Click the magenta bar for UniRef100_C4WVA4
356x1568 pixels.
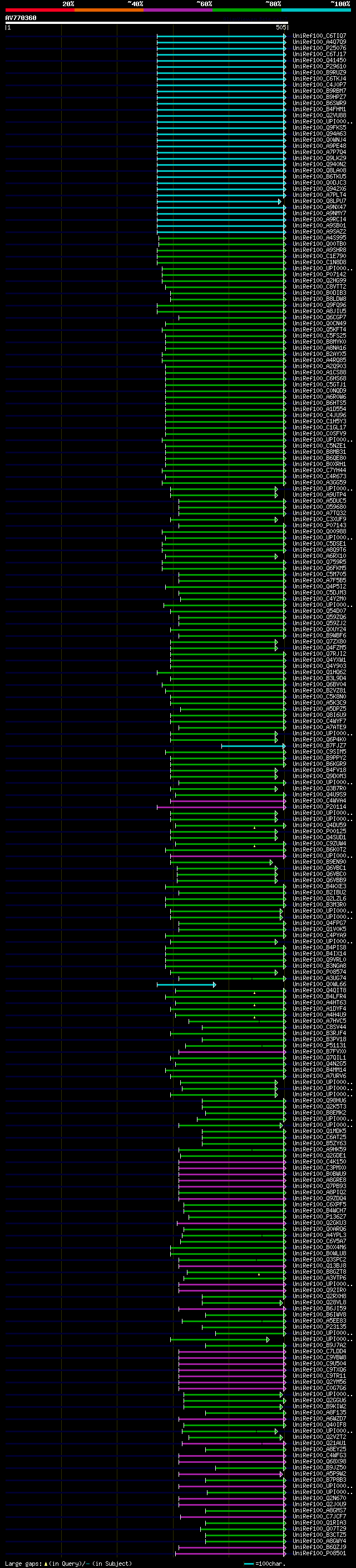pyautogui.click(x=228, y=801)
